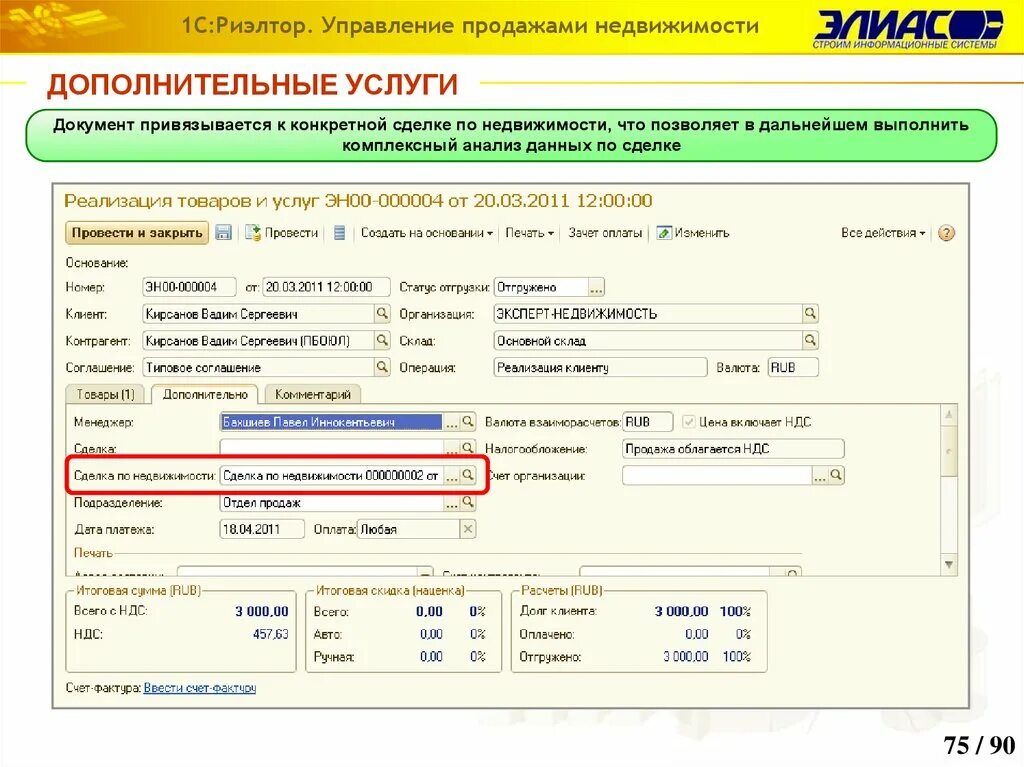Expand the Печать dropdown menu
The height and width of the screenshot is (767, 1024).
tap(530, 233)
